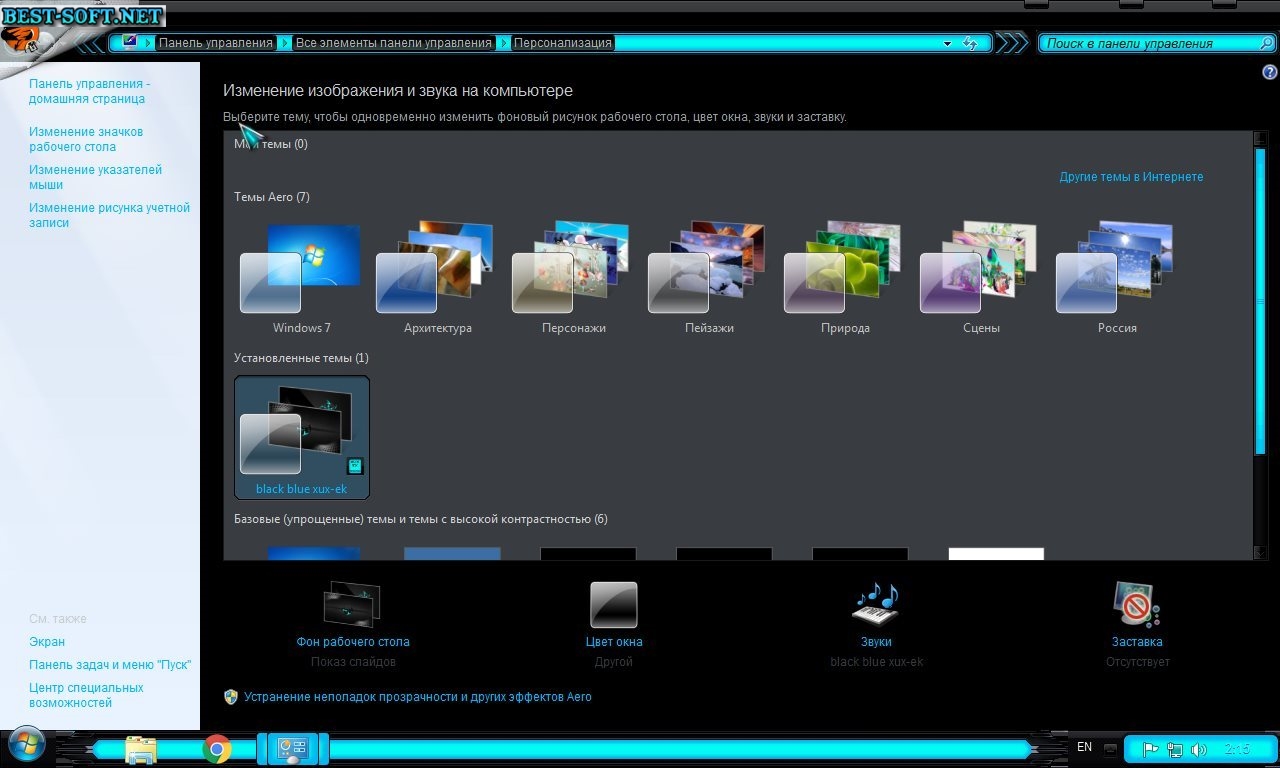Click the Показ слайдов caption
Image resolution: width=1280 pixels, height=768 pixels.
pos(353,662)
